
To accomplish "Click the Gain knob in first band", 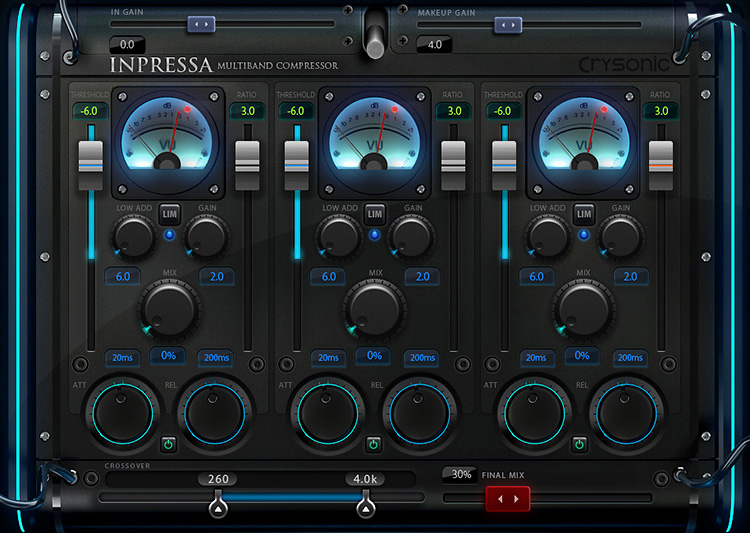I will (207, 237).
